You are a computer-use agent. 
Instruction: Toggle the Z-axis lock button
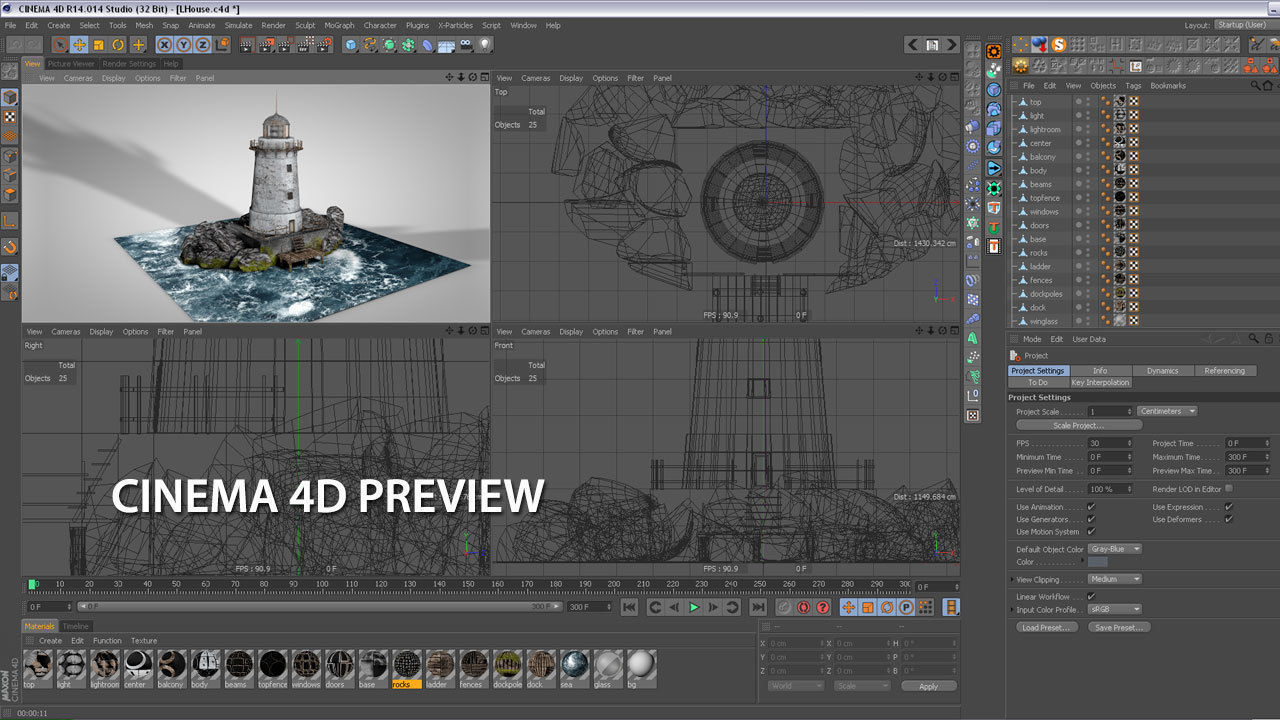(x=203, y=45)
